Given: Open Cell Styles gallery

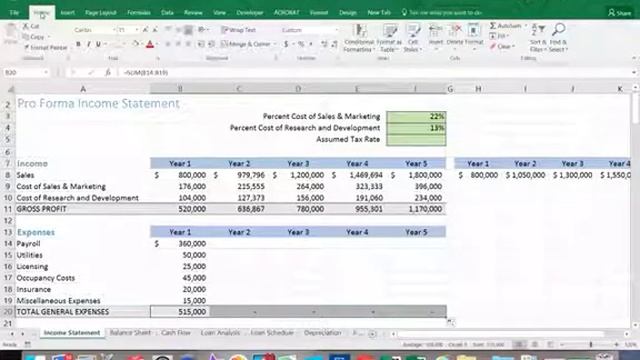Looking at the screenshot, I should pos(413,38).
